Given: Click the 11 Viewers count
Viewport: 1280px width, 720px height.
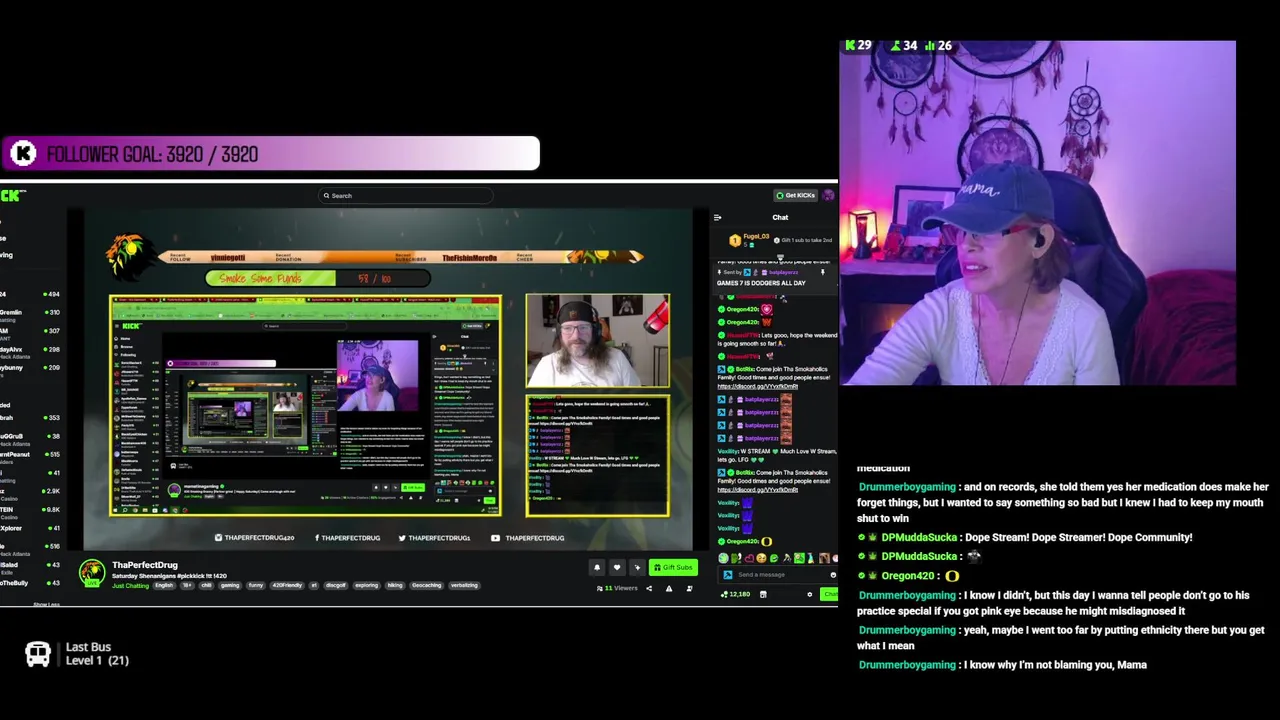Looking at the screenshot, I should (617, 588).
